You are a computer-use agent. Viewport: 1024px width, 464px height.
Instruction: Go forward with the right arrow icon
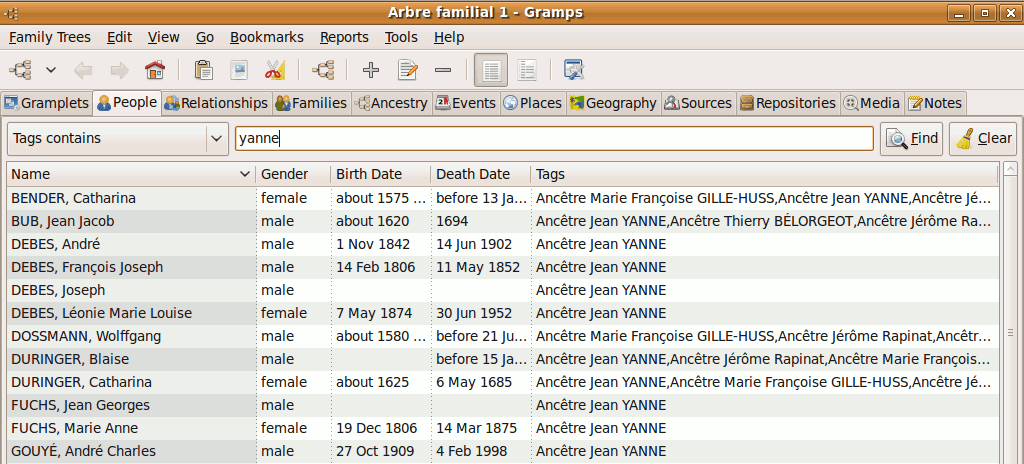click(x=119, y=70)
